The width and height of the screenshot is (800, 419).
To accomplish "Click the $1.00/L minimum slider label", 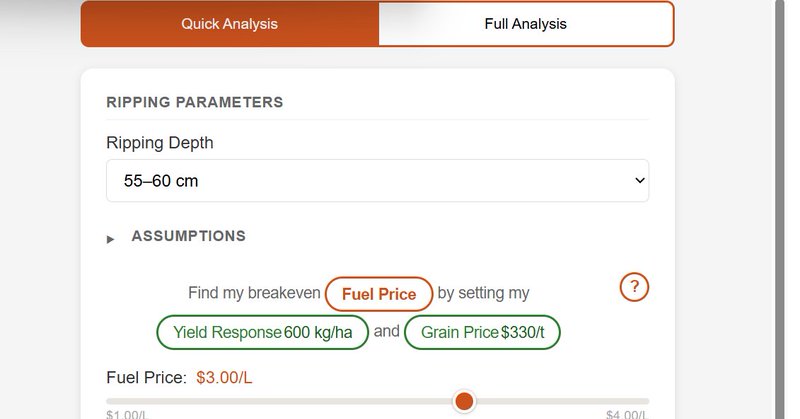I will [x=127, y=415].
